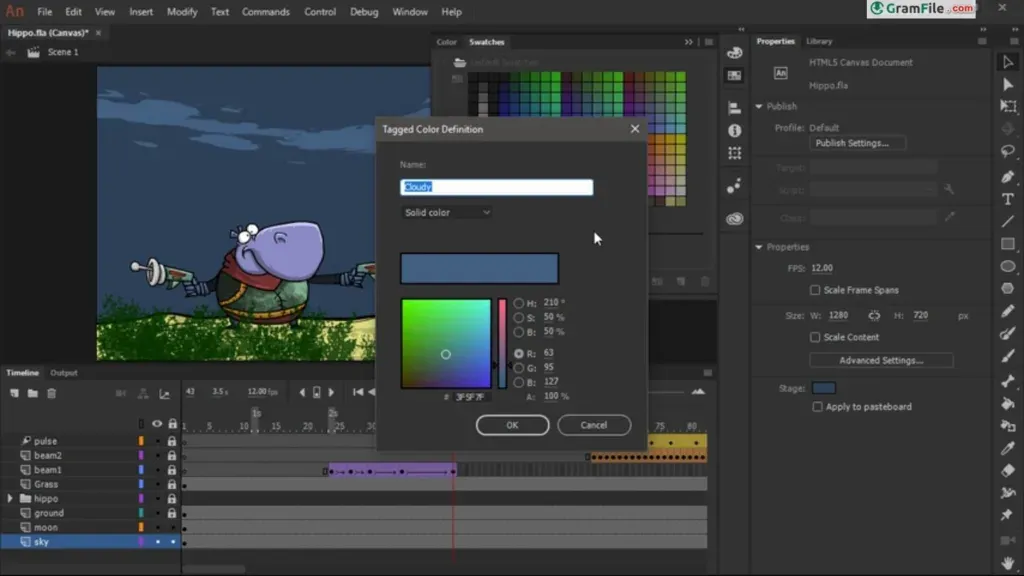The image size is (1024, 576).
Task: Select the Subselection tool
Action: (x=1008, y=84)
